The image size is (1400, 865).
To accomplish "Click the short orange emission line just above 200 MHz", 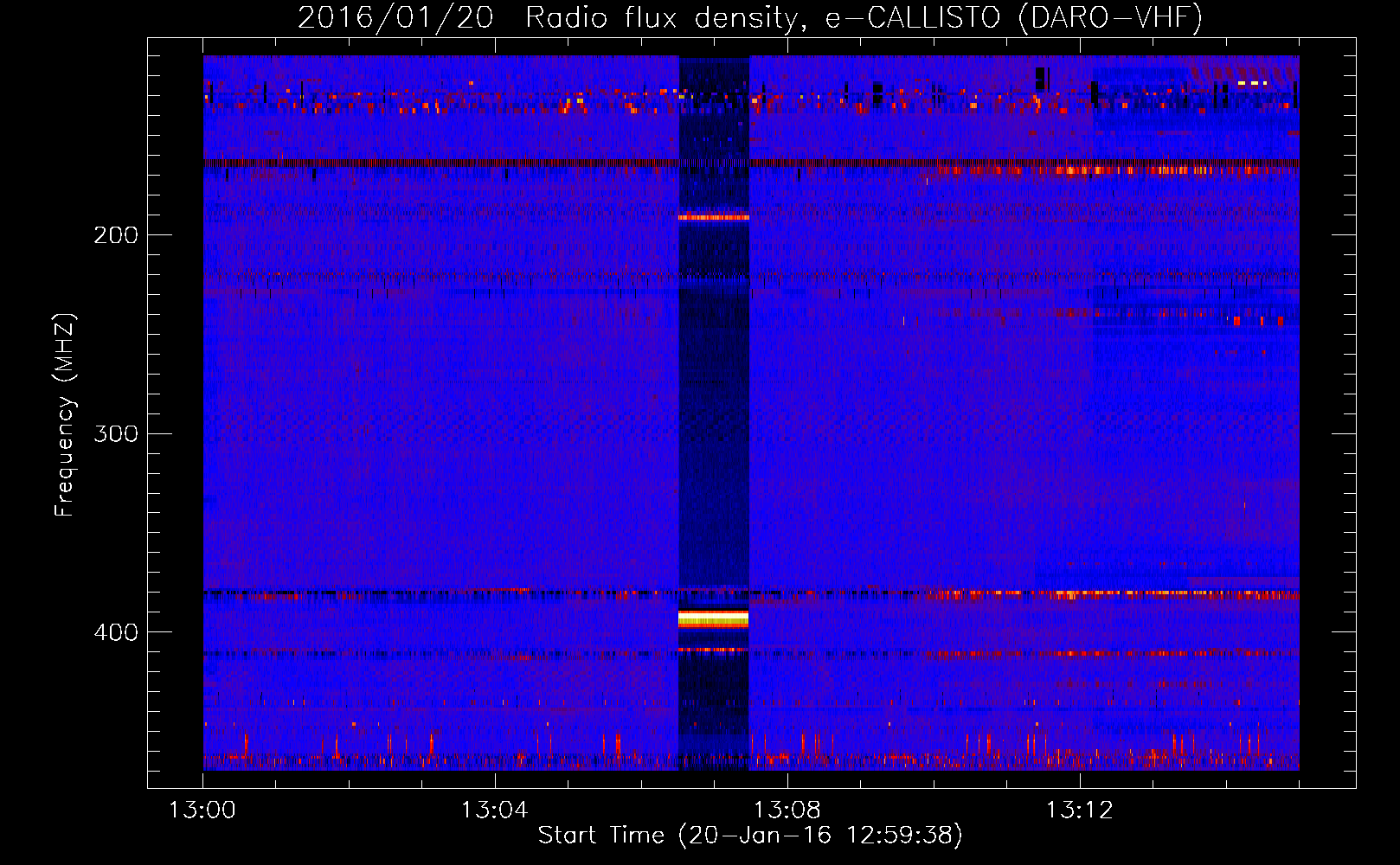I will (713, 217).
